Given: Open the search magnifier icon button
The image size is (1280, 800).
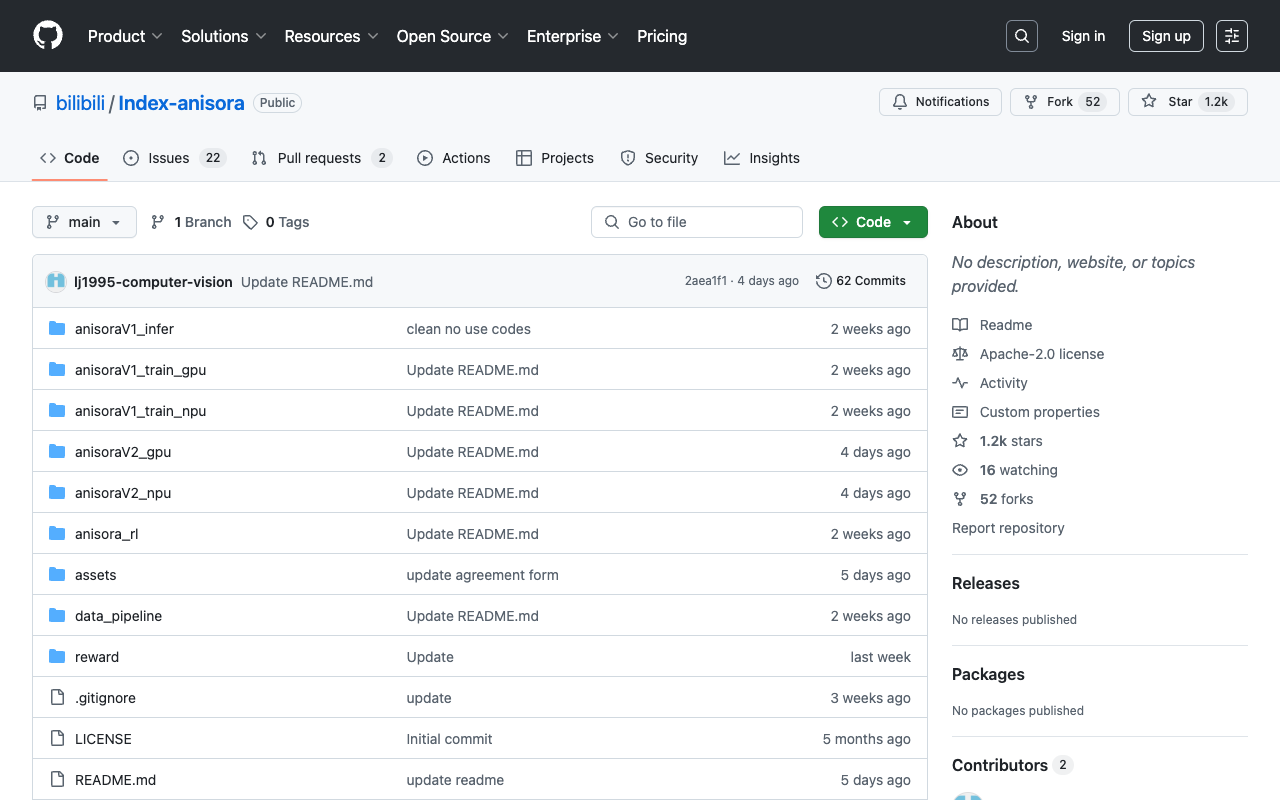Looking at the screenshot, I should tap(1022, 36).
